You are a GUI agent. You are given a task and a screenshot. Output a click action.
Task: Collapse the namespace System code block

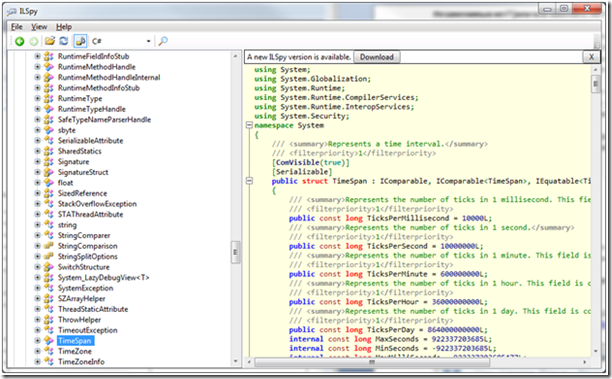(x=249, y=125)
